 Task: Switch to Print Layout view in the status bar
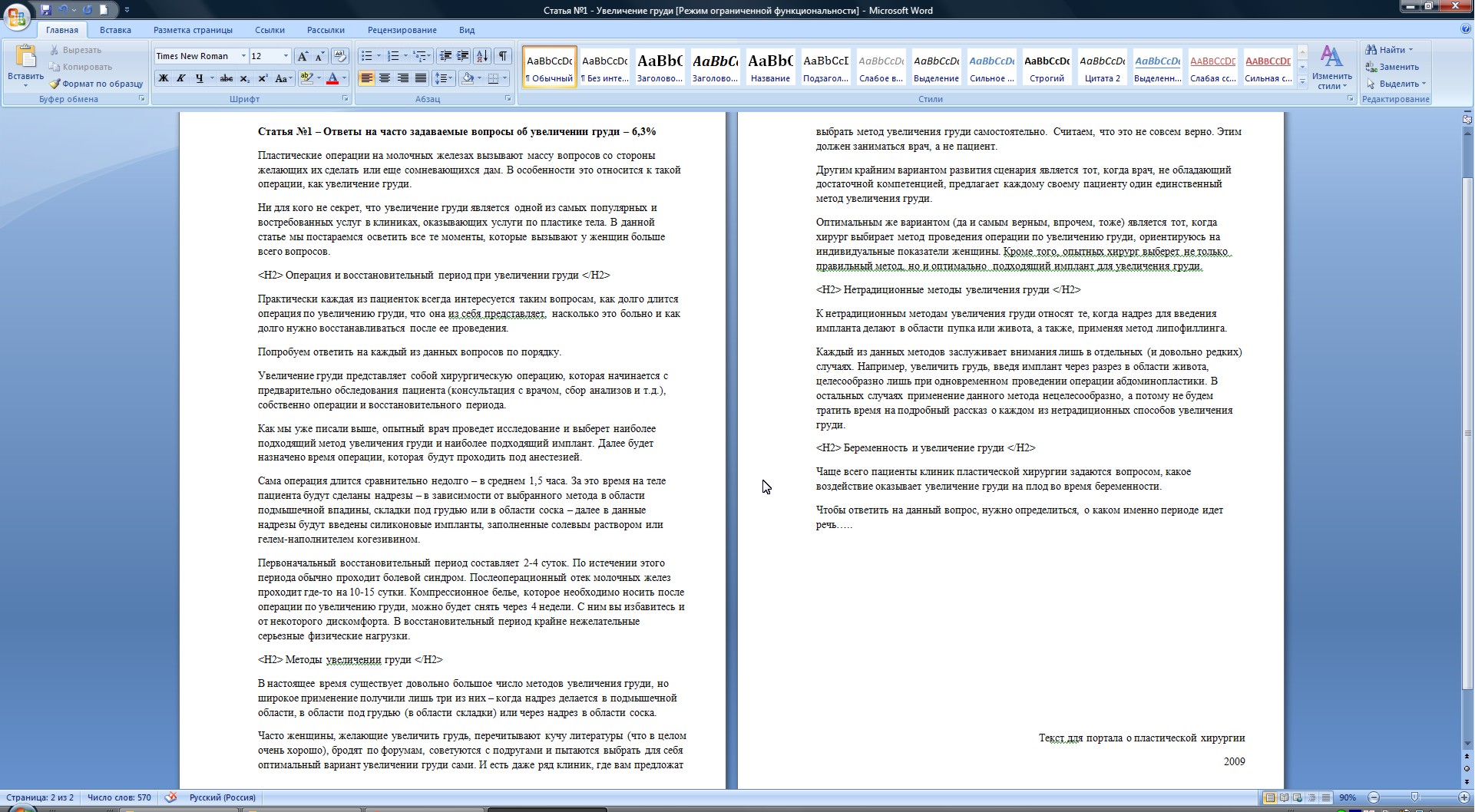pos(1271,797)
